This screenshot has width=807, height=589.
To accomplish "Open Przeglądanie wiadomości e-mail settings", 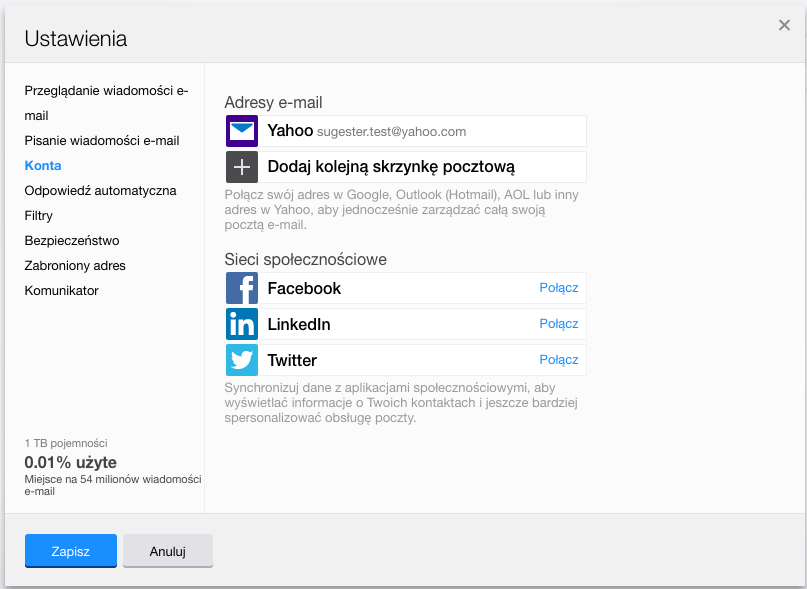I will tap(106, 103).
